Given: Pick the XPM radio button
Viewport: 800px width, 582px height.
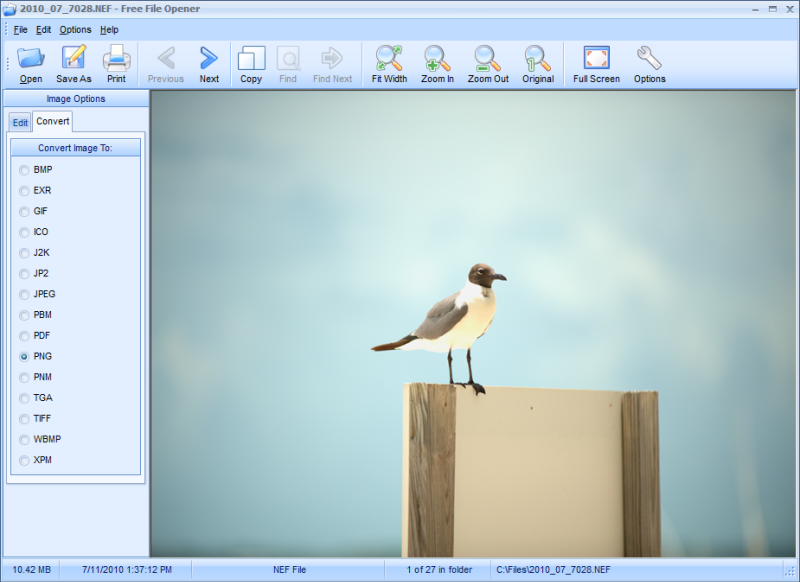Looking at the screenshot, I should tap(24, 461).
